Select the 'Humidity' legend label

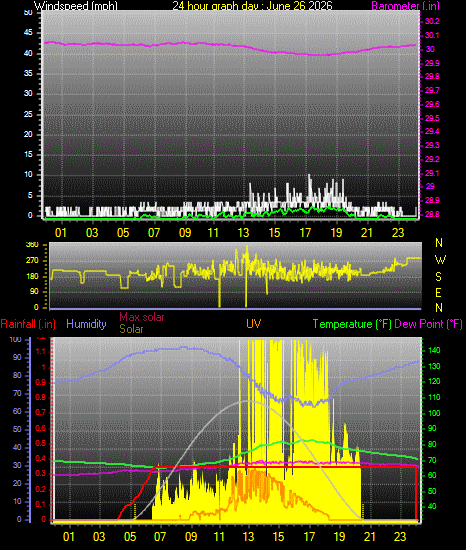(86, 324)
